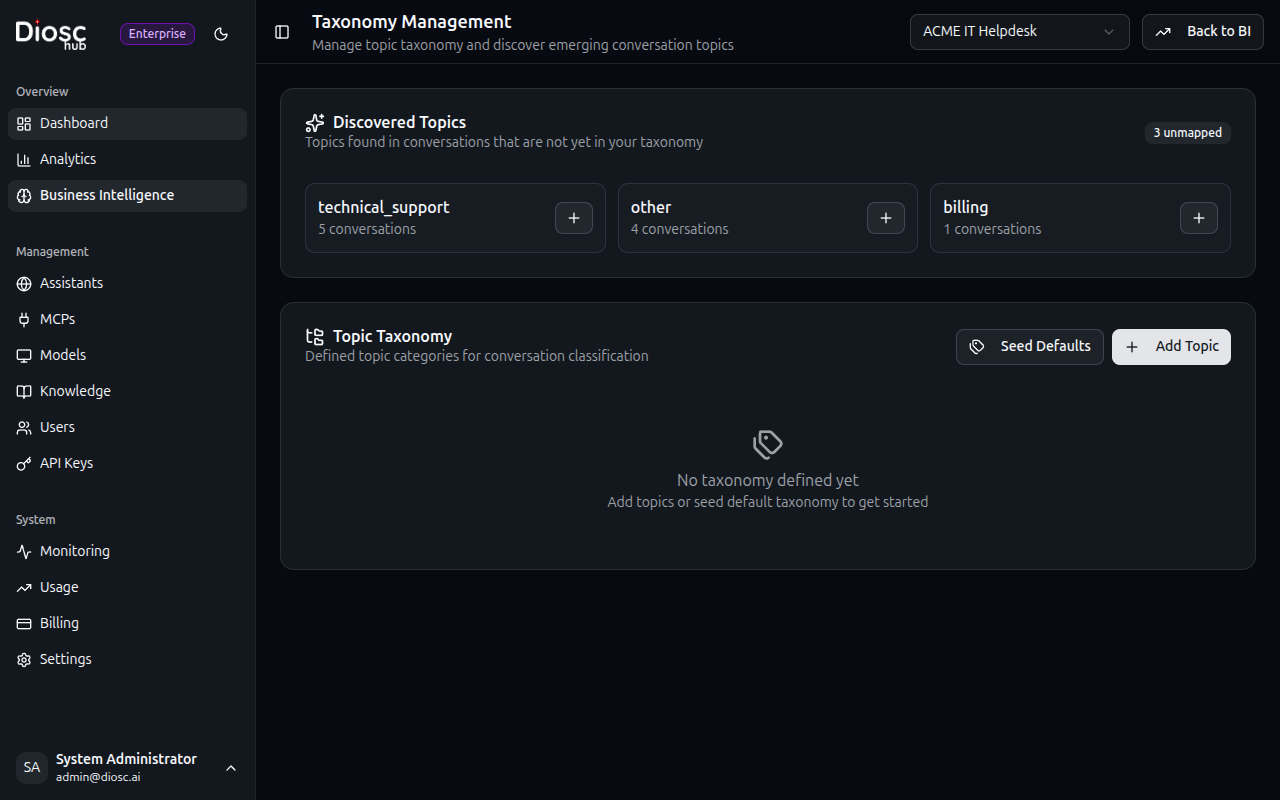Click the SA user avatar
Screen dimensions: 1280x800
(32, 767)
